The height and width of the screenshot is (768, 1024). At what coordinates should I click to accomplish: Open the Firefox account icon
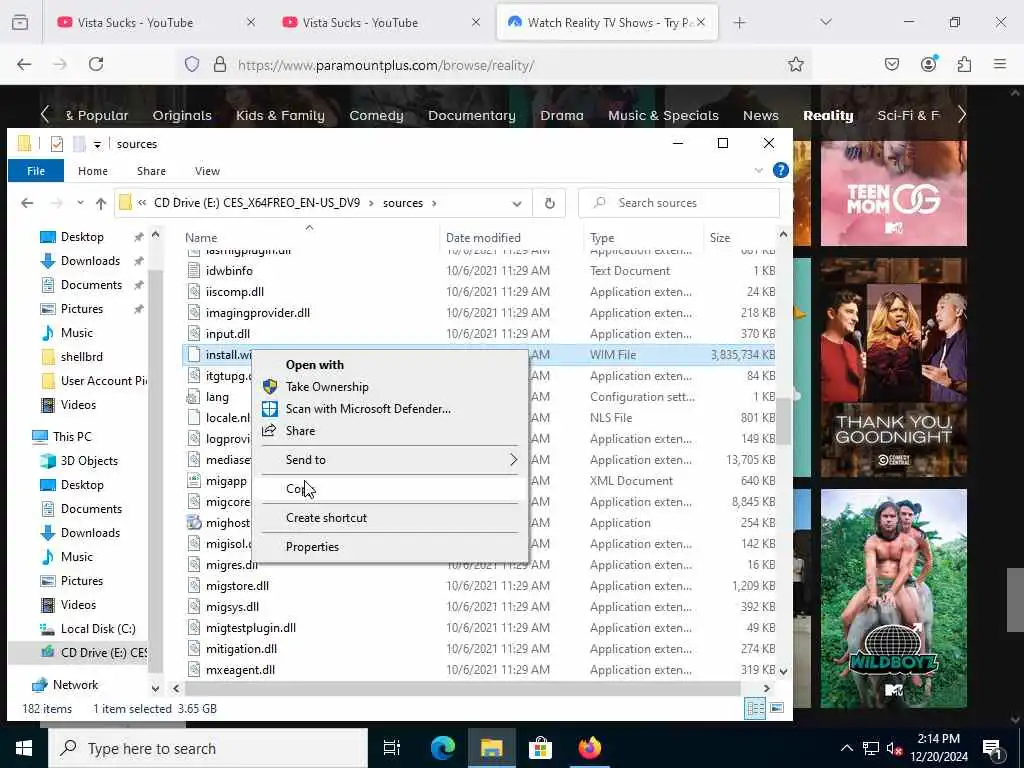pos(928,64)
